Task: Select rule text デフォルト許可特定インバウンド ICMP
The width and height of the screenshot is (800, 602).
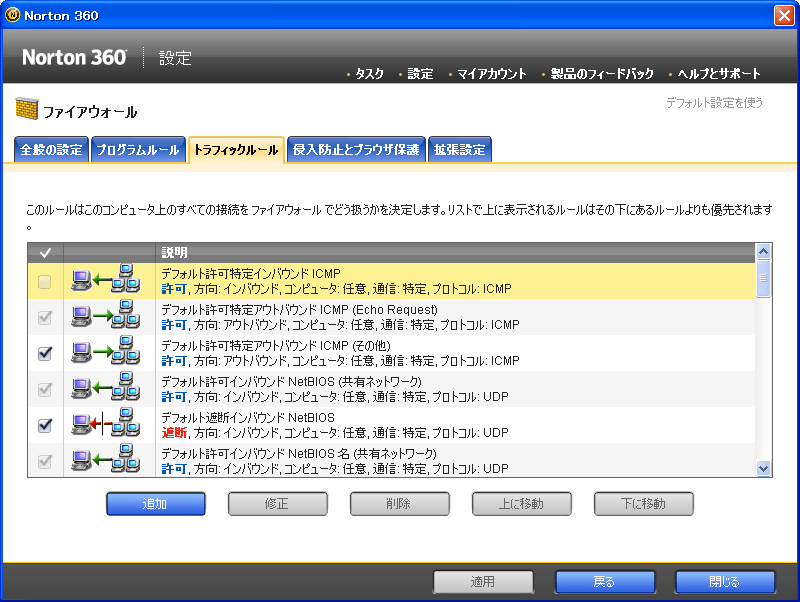Action: click(251, 273)
